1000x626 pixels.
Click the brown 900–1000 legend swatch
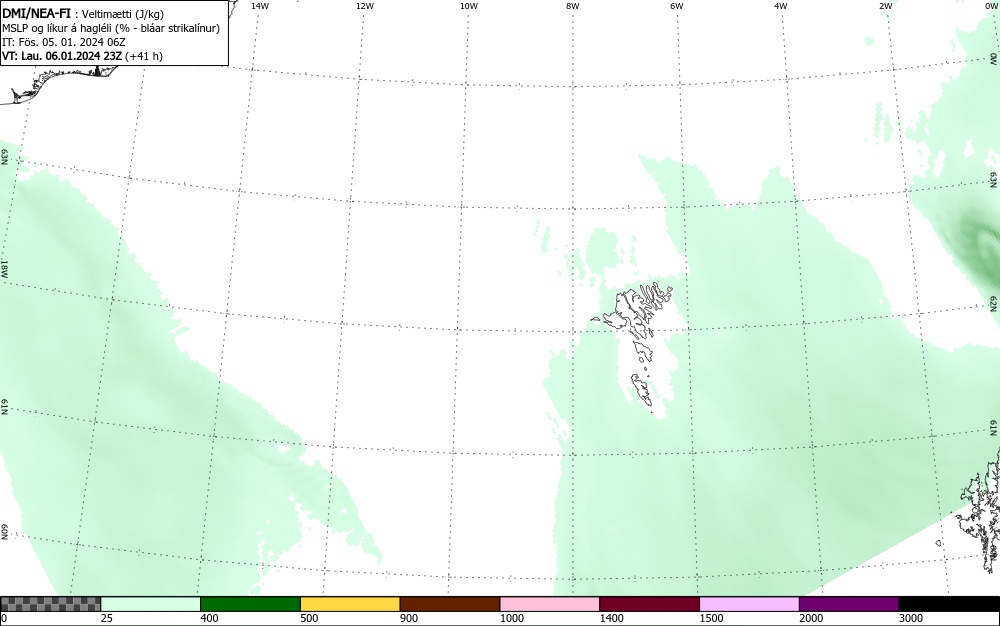(450, 604)
